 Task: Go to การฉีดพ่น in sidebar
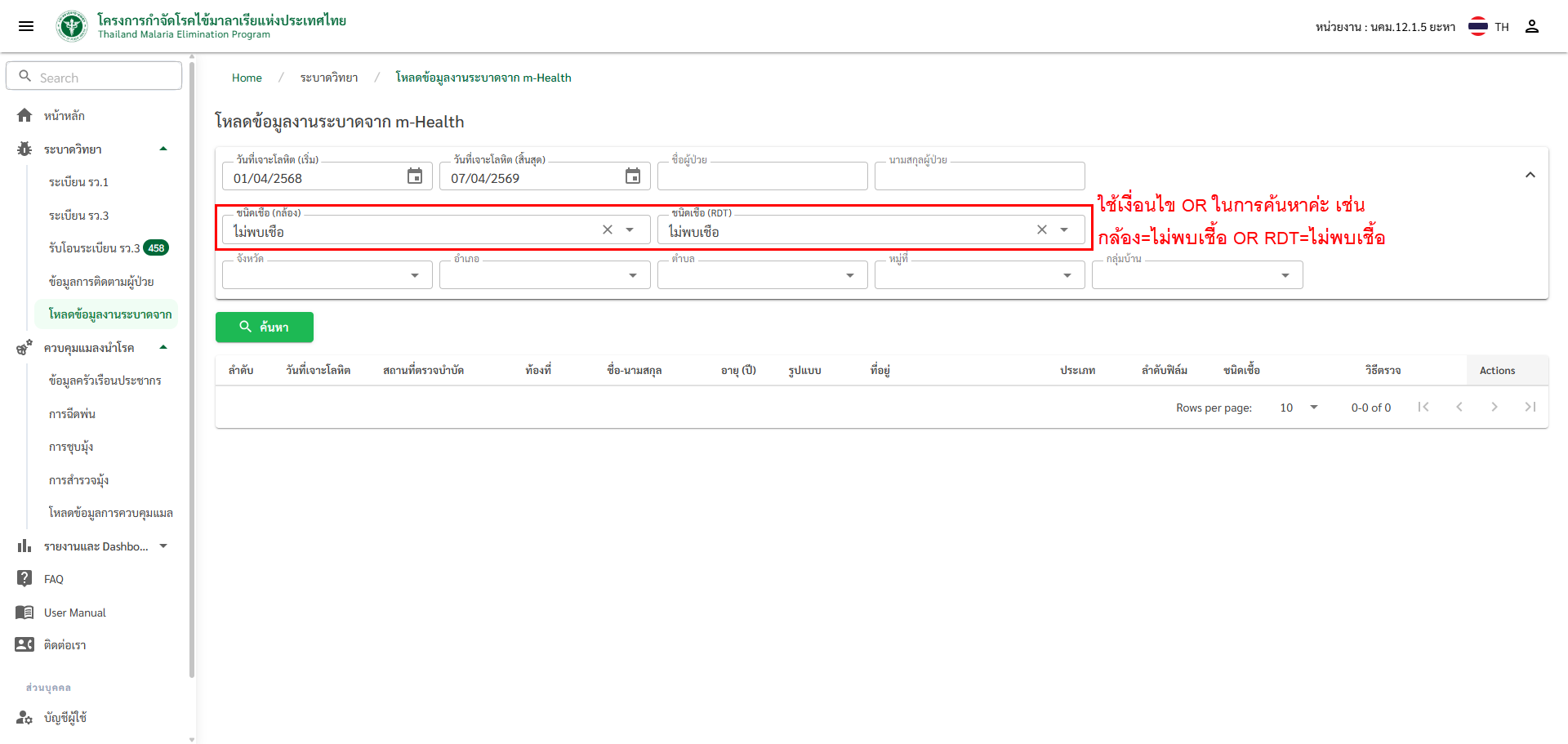pos(72,414)
